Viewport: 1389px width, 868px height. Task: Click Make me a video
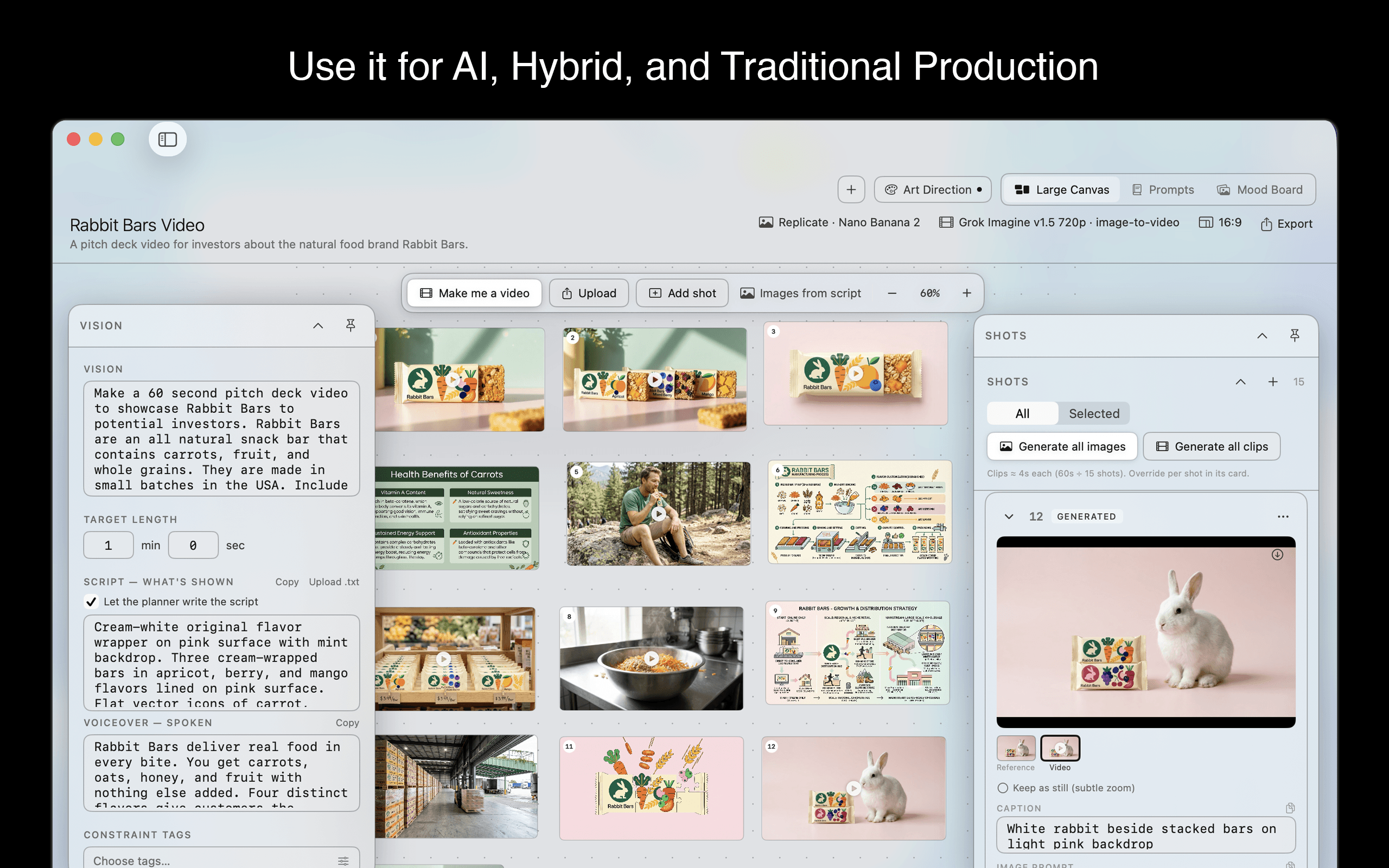474,293
